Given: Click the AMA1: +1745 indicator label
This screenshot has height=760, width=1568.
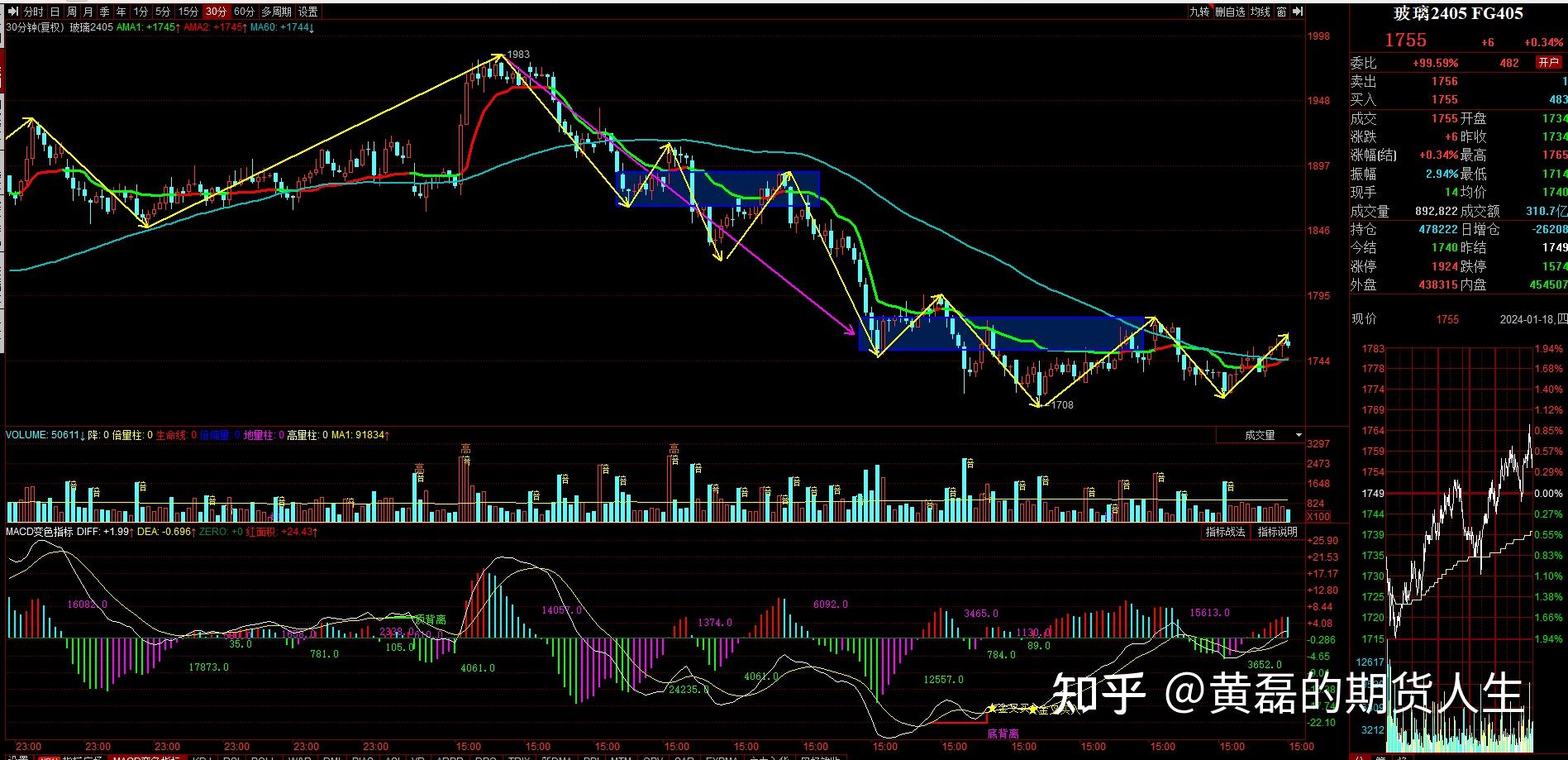Looking at the screenshot, I should tap(148, 27).
